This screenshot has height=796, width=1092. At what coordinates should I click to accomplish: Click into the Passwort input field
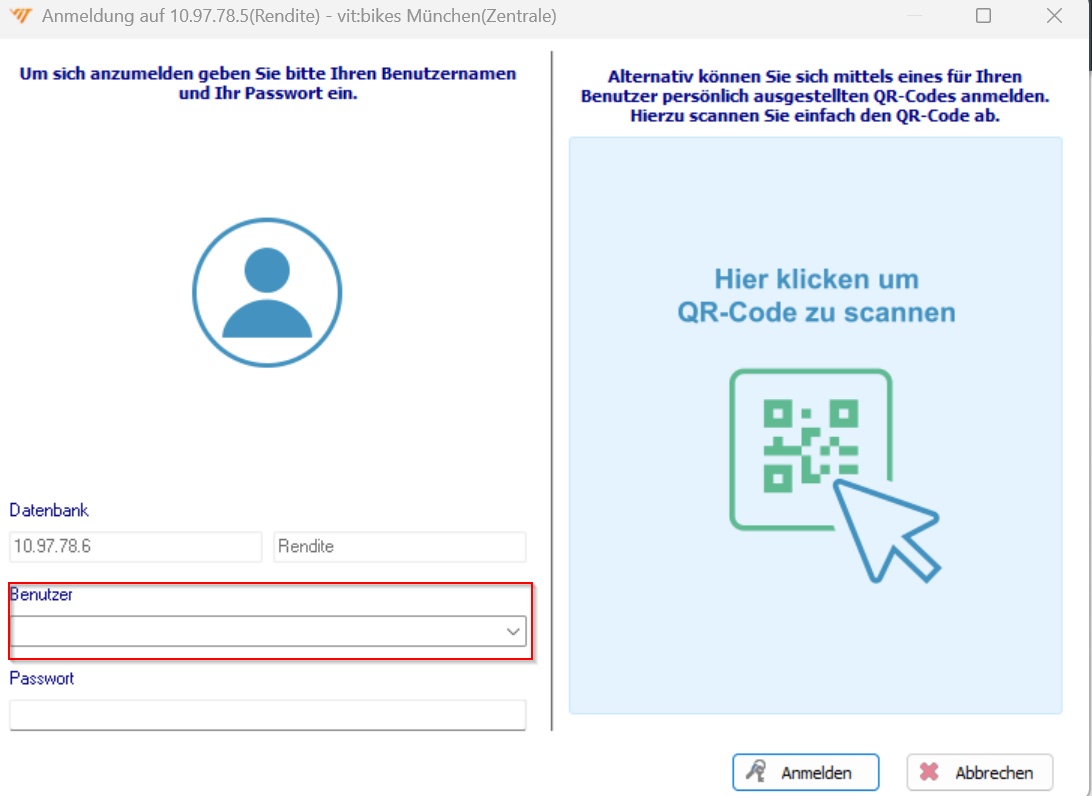267,714
